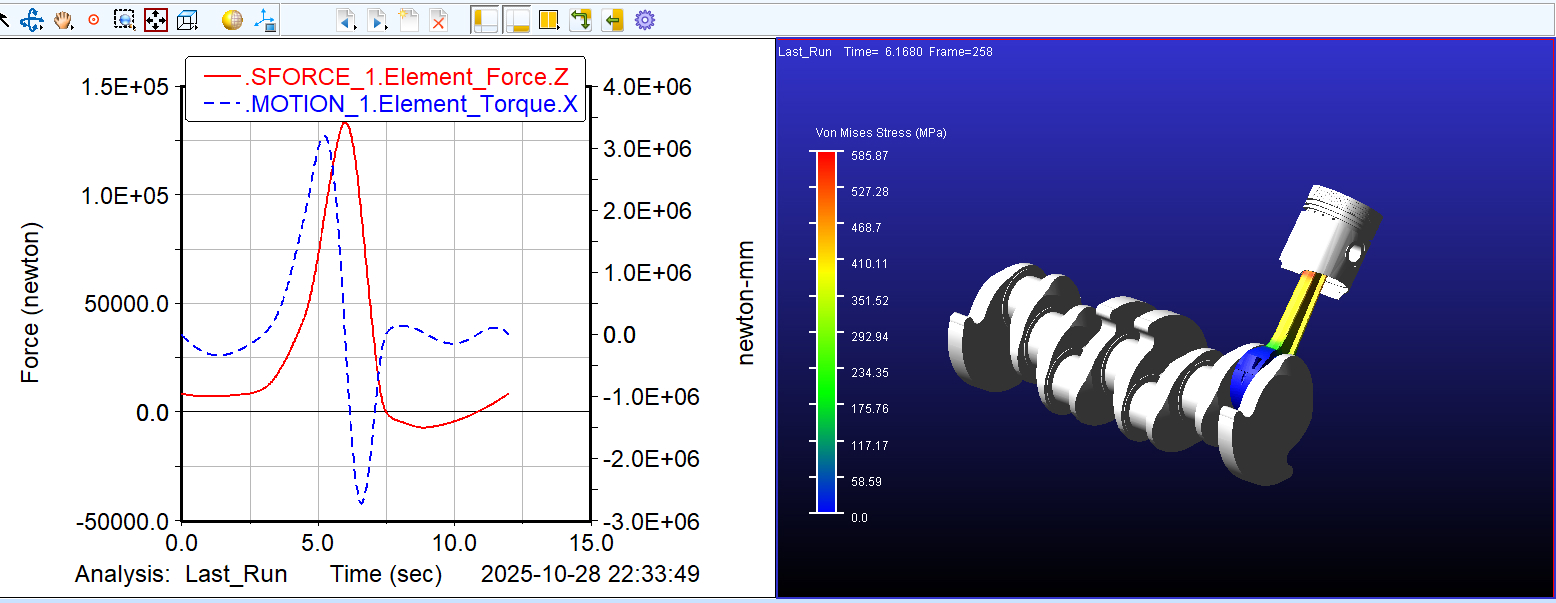
Task: Toggle the bottom dashboard panel button
Action: (x=516, y=19)
